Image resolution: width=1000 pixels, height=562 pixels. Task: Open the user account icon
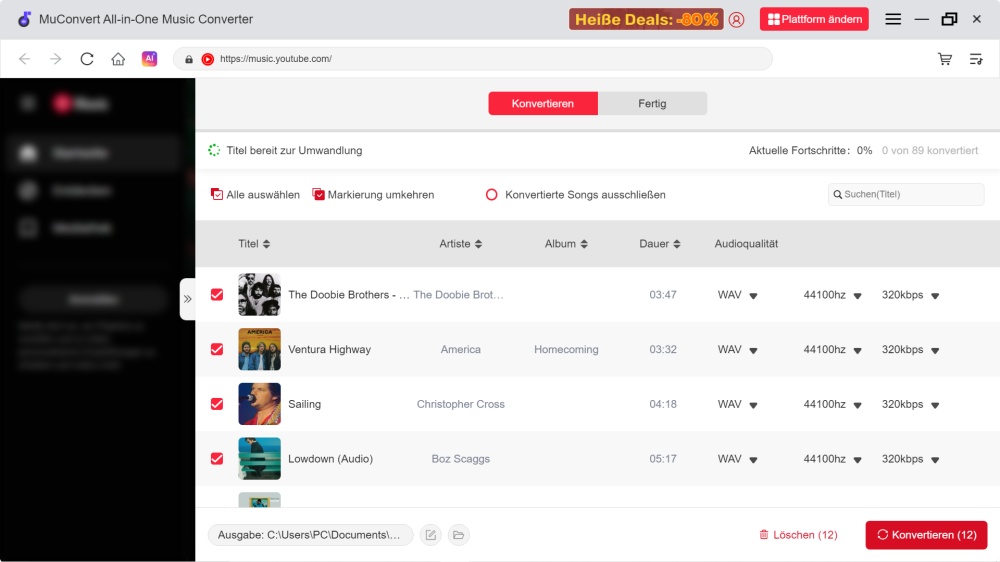click(x=737, y=20)
